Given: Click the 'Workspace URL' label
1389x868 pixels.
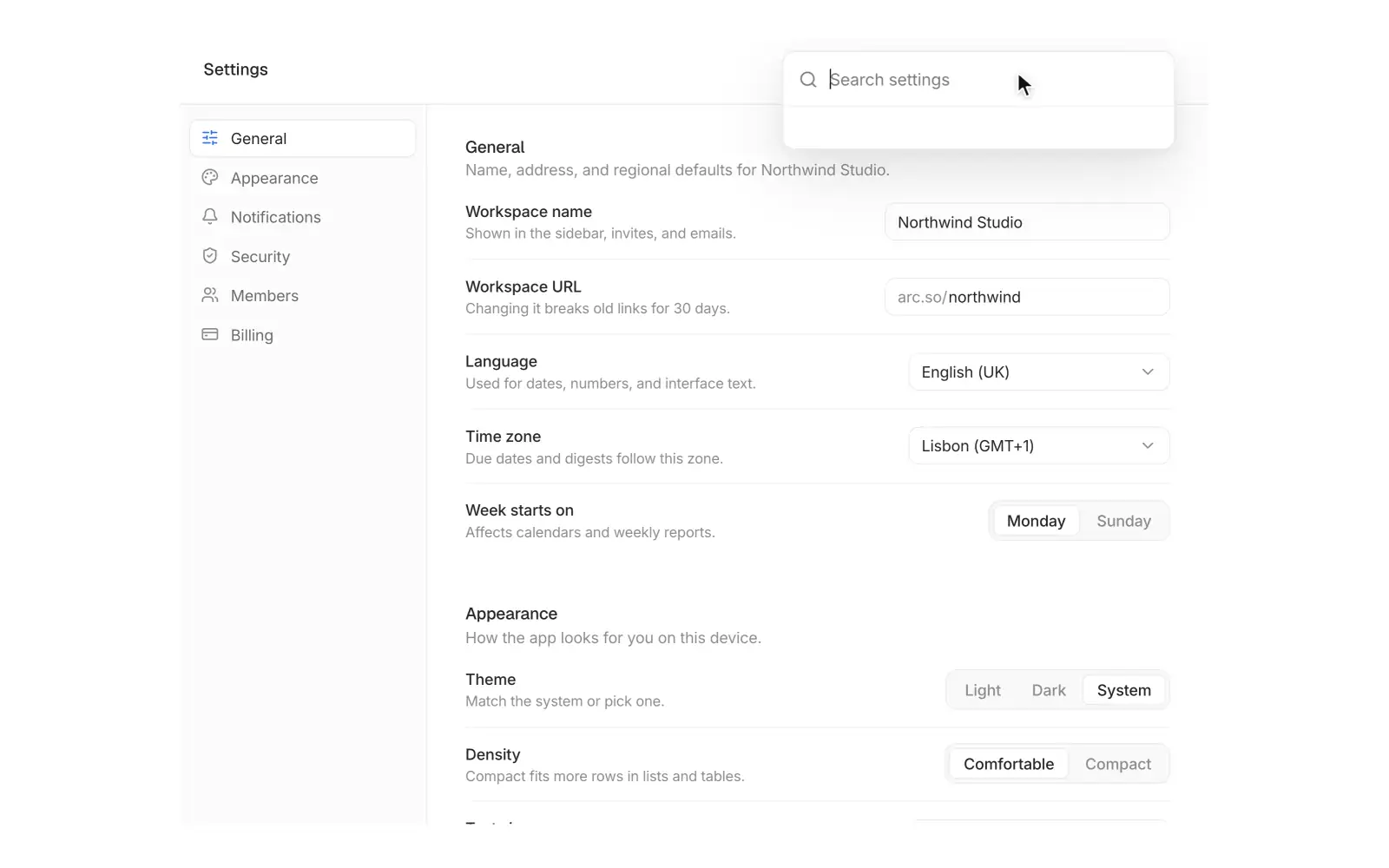Looking at the screenshot, I should coord(523,286).
